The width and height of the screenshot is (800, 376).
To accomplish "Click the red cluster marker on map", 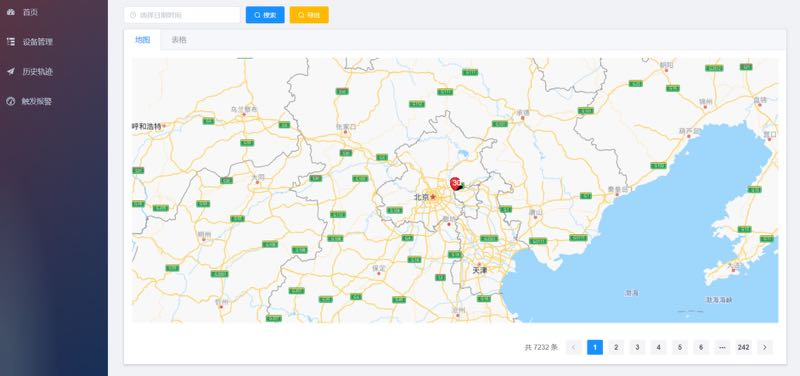I will (x=456, y=184).
